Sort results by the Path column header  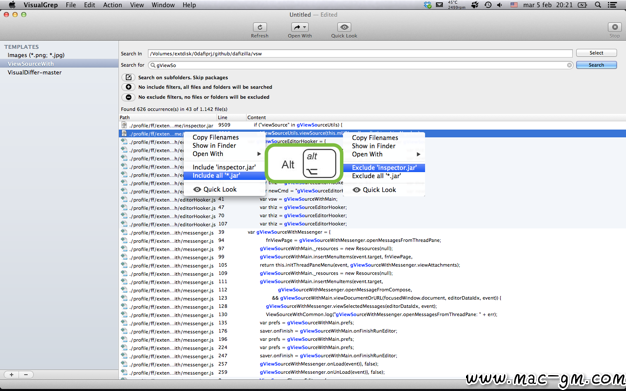168,117
